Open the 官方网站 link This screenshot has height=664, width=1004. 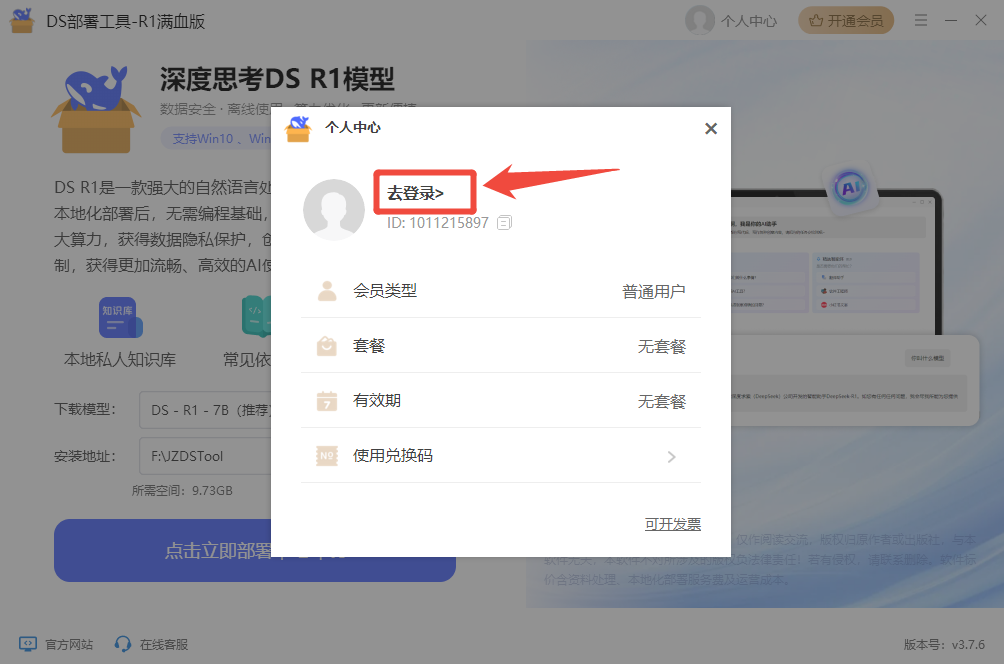(69, 644)
